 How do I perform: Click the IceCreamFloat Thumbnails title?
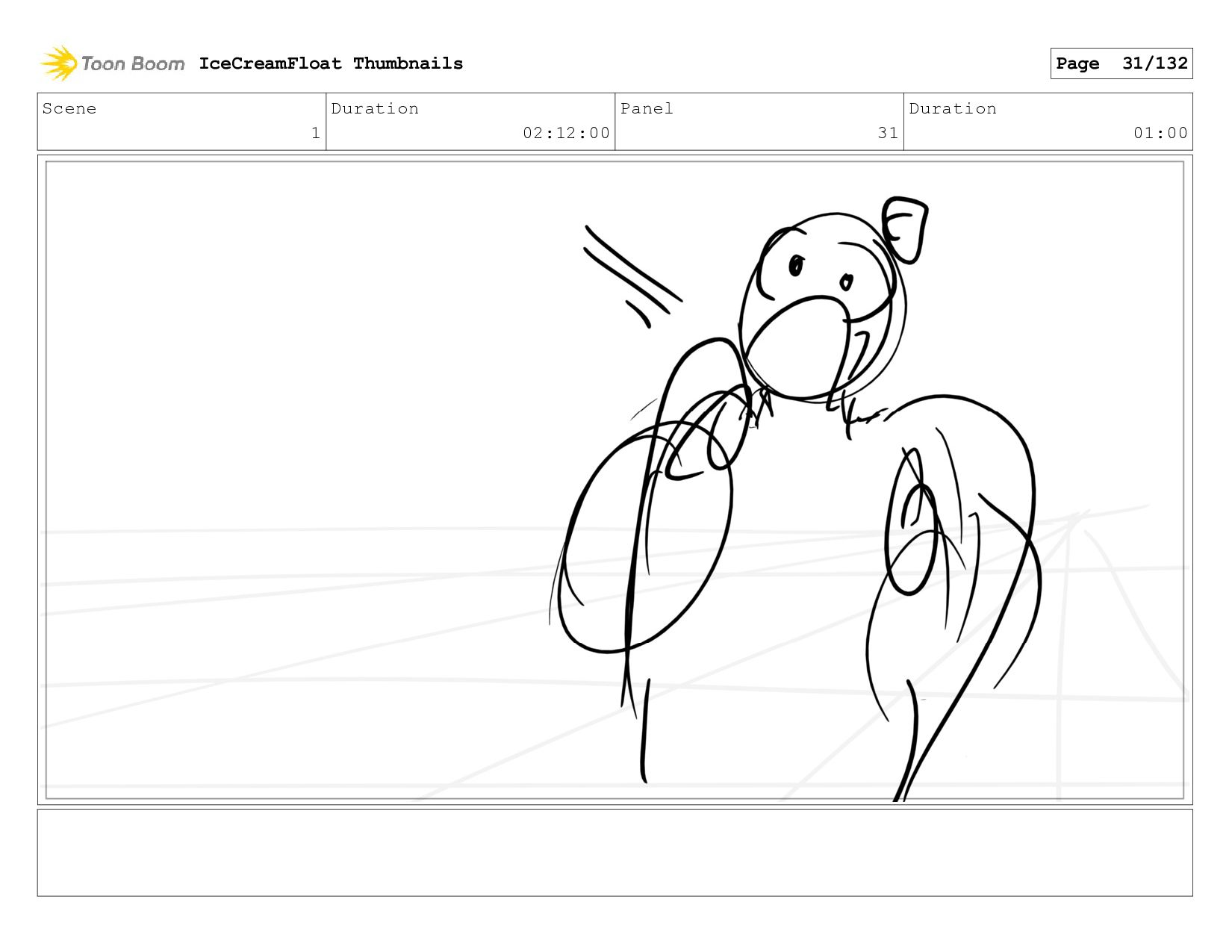(x=331, y=63)
